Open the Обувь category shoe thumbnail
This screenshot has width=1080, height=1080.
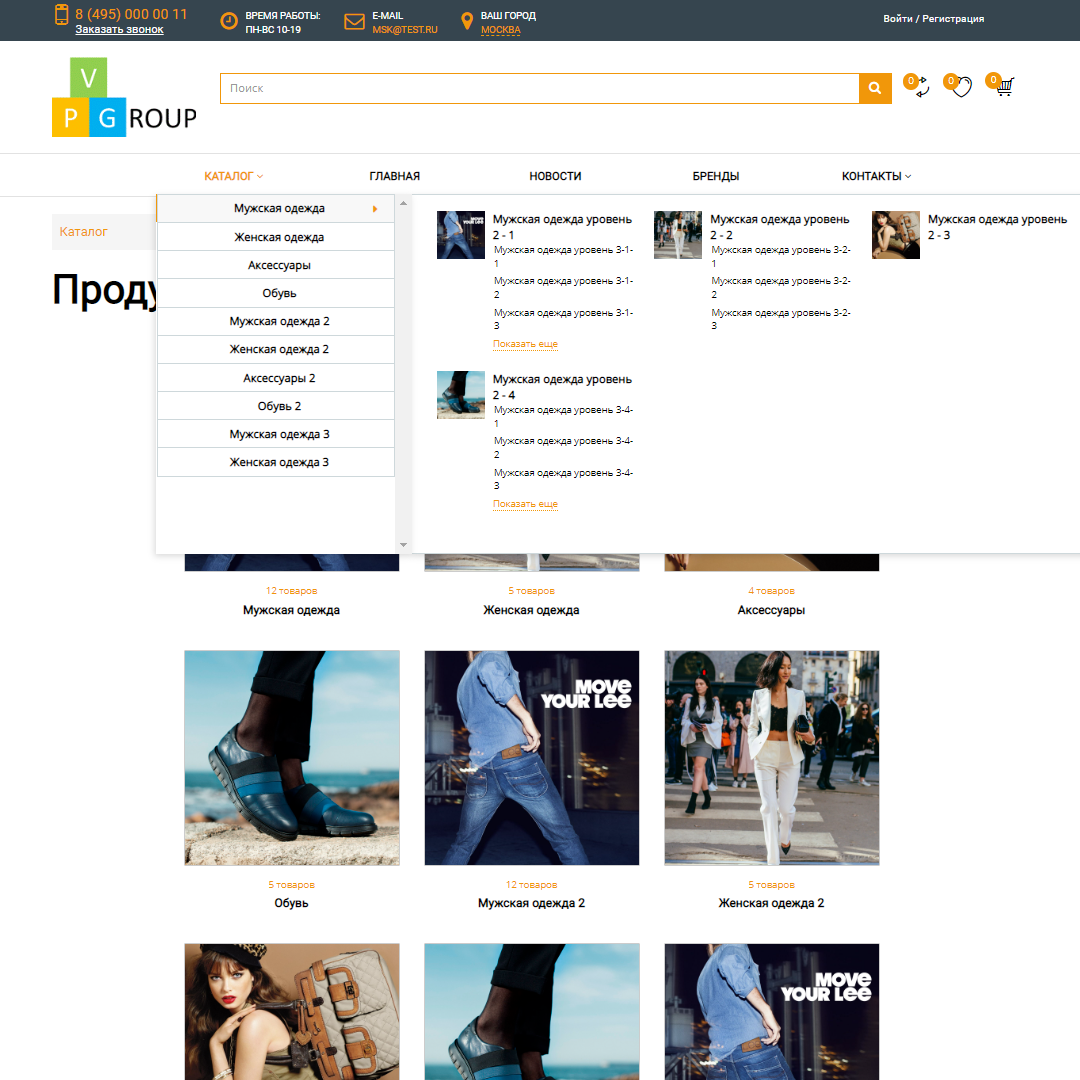292,758
